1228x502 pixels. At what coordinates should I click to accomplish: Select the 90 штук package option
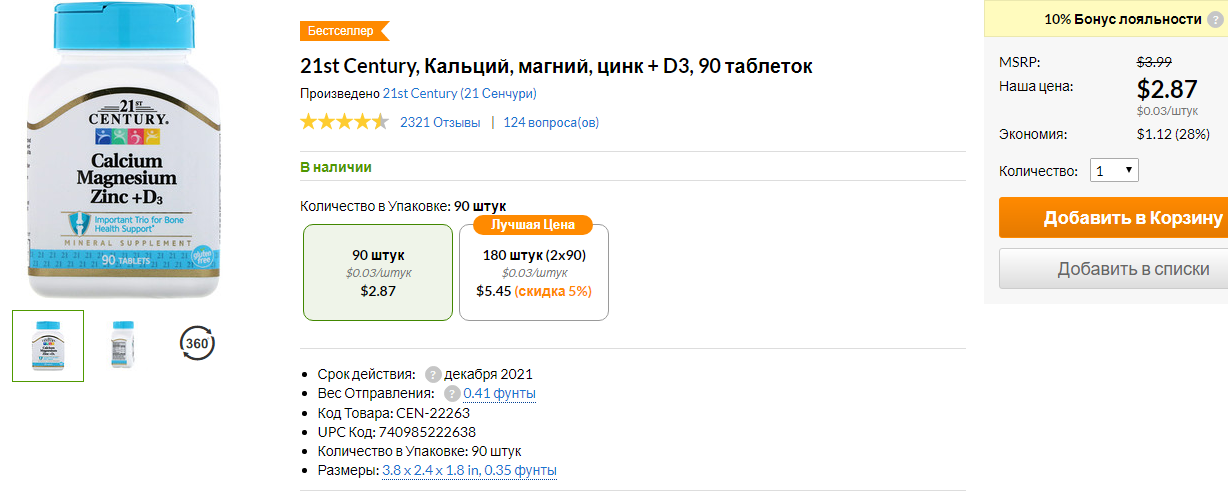[x=378, y=272]
